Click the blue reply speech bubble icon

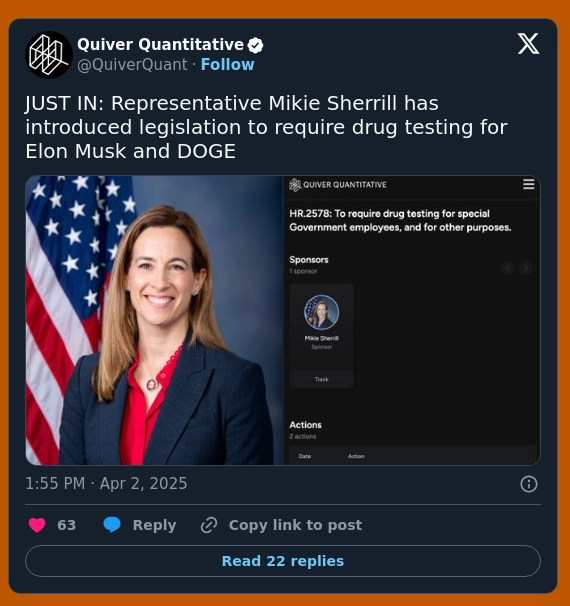pyautogui.click(x=112, y=525)
